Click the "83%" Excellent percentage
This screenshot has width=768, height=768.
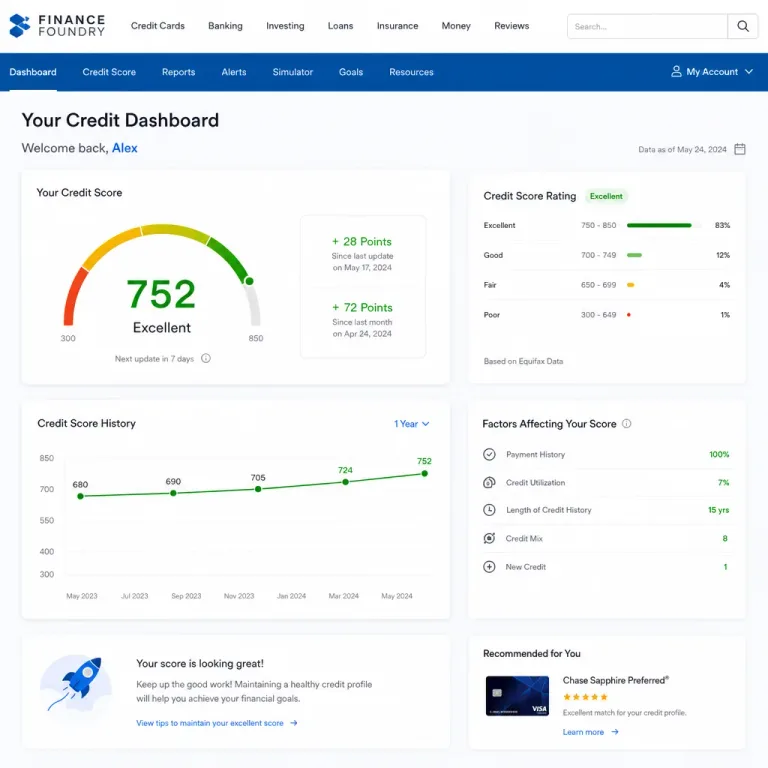pyautogui.click(x=722, y=225)
